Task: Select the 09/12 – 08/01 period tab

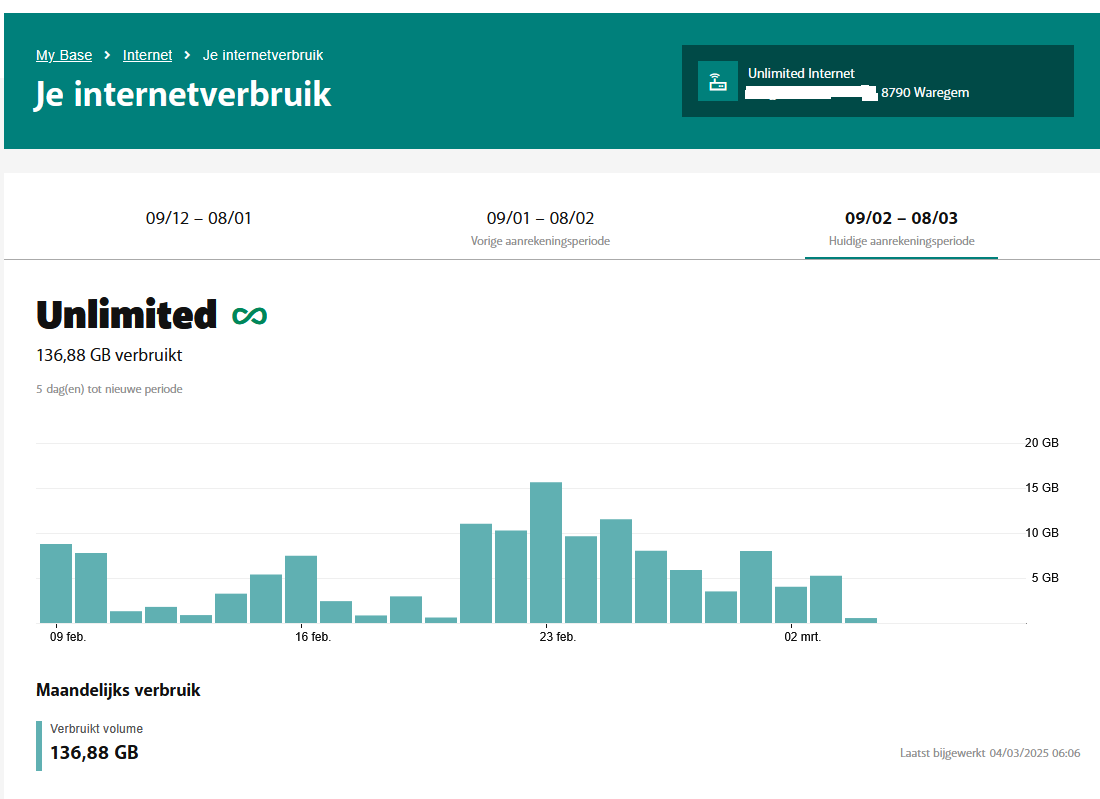Action: pos(199,218)
